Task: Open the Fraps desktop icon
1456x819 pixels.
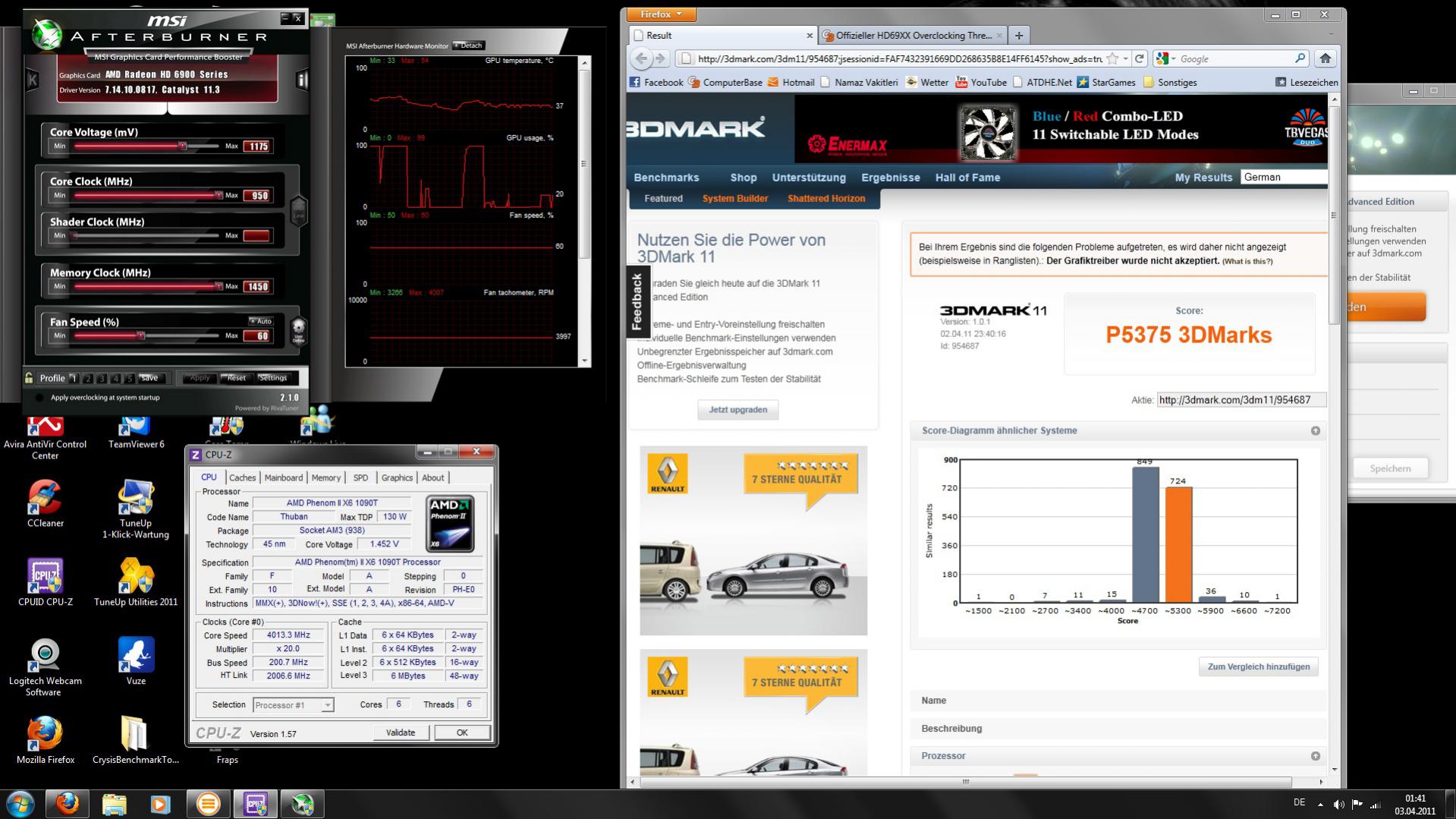Action: tap(227, 757)
